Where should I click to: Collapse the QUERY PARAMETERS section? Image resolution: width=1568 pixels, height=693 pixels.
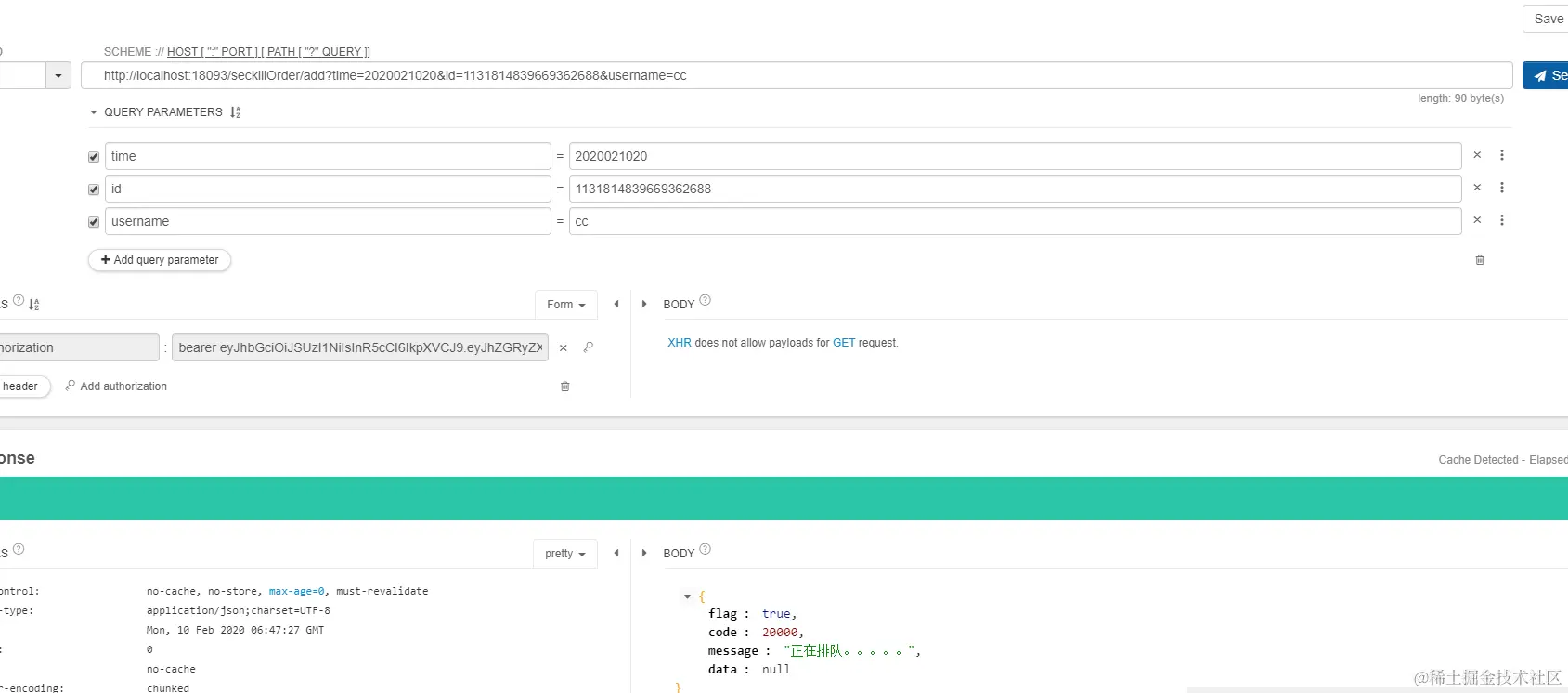pos(94,112)
